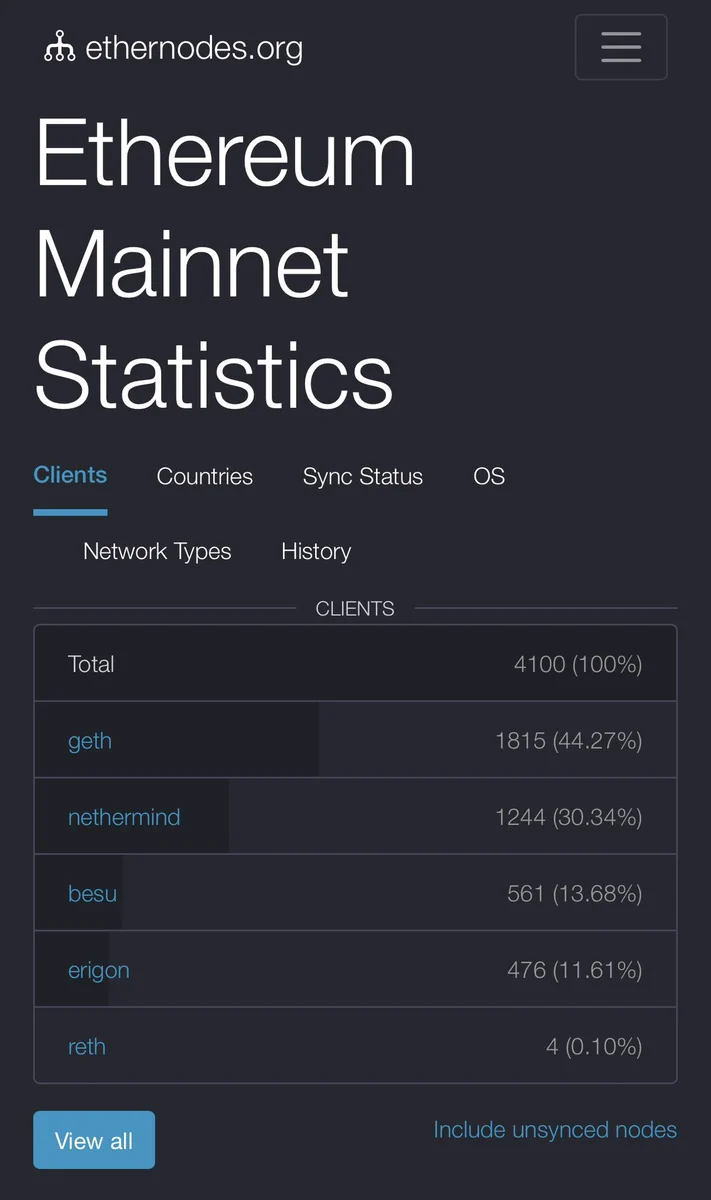Open the Network Types tab

(x=157, y=552)
